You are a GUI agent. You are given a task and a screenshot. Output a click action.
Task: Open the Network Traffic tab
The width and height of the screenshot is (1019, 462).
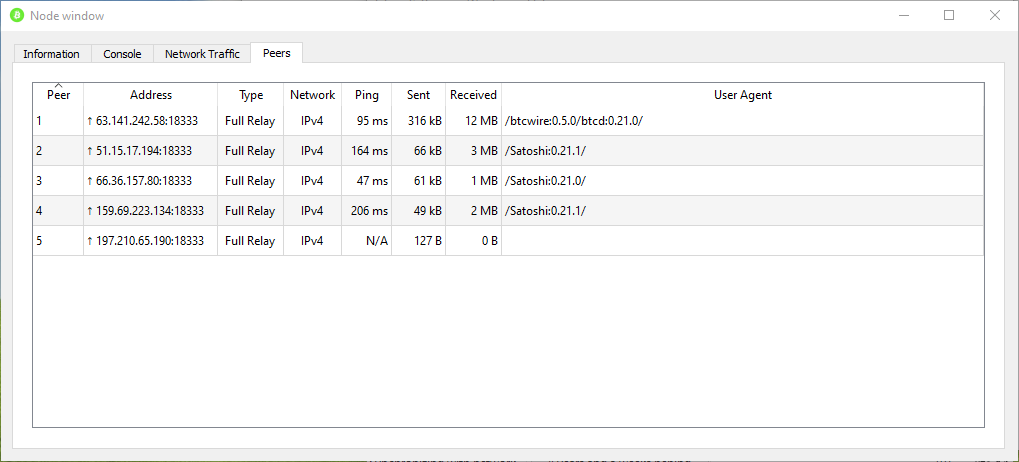tap(202, 54)
